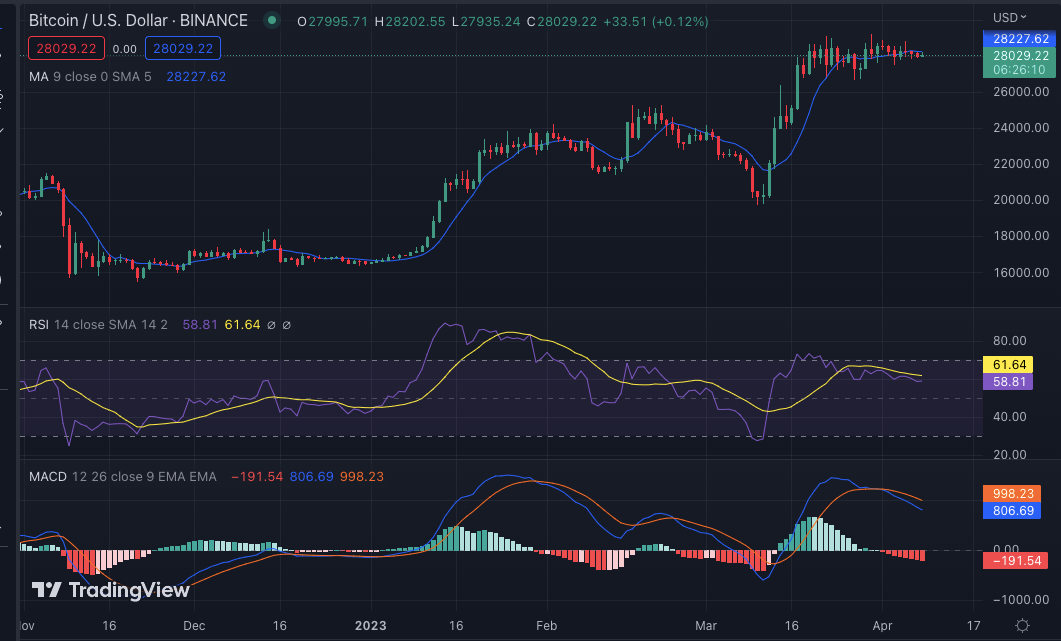
Task: Click the 20000.00 price axis label
Action: click(1021, 199)
